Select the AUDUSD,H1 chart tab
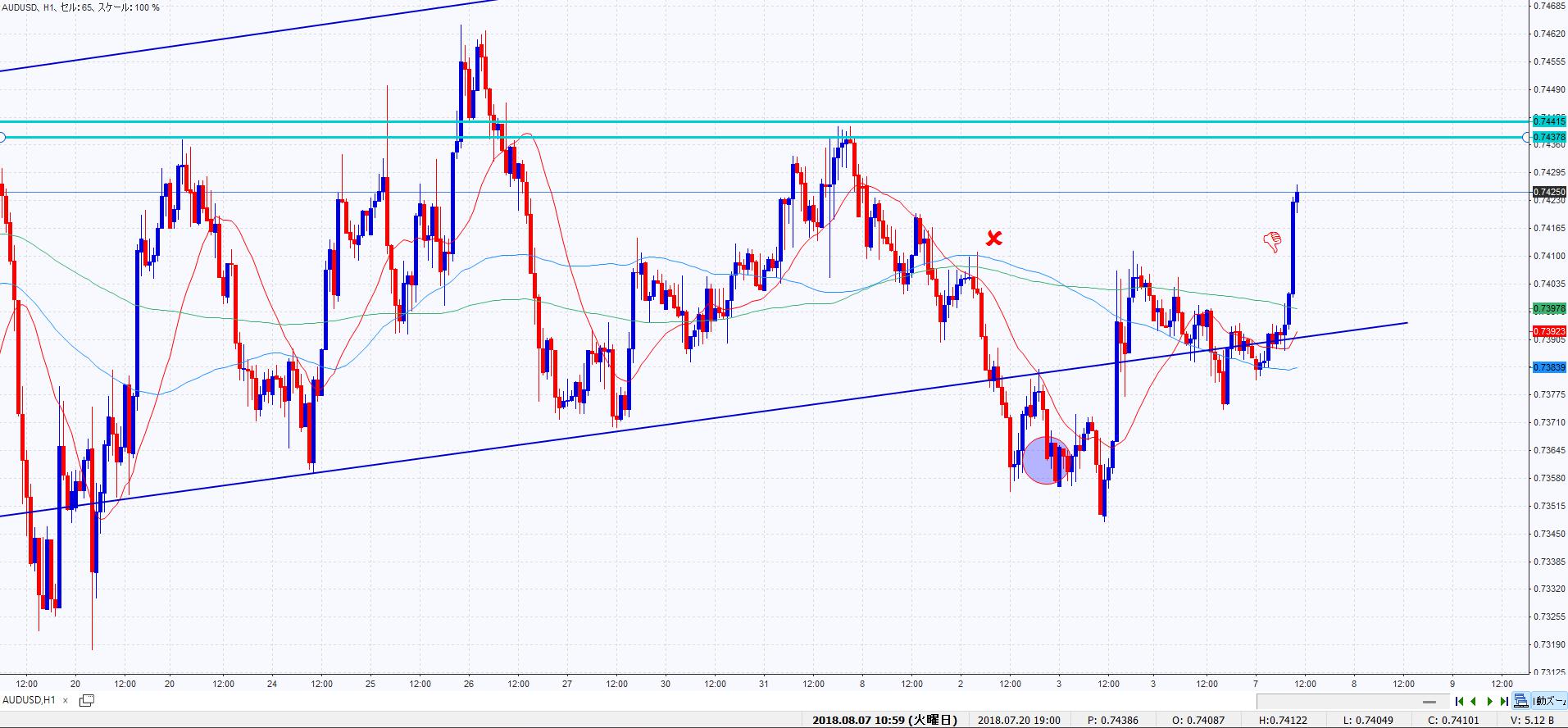This screenshot has height=728, width=1568. pos(30,700)
